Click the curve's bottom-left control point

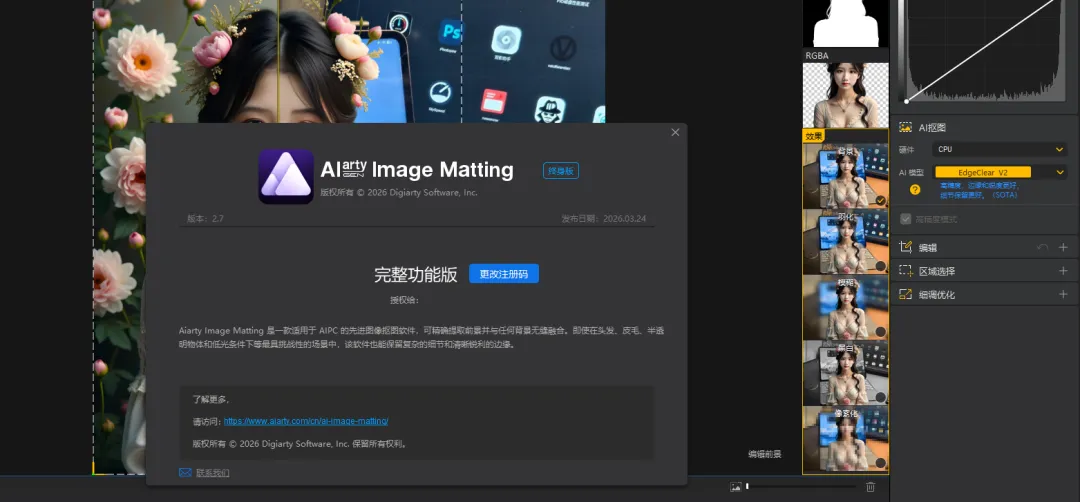click(x=906, y=101)
